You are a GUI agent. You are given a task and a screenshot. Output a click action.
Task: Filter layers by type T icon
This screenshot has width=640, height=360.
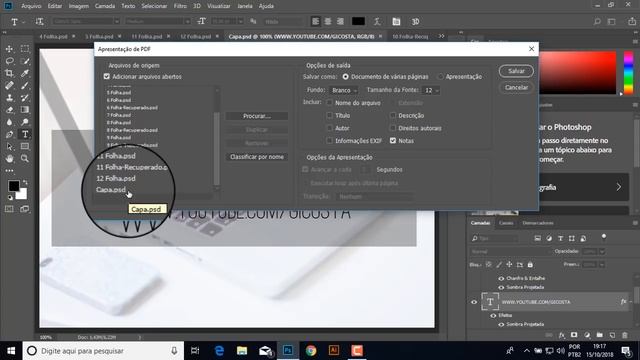coord(560,238)
